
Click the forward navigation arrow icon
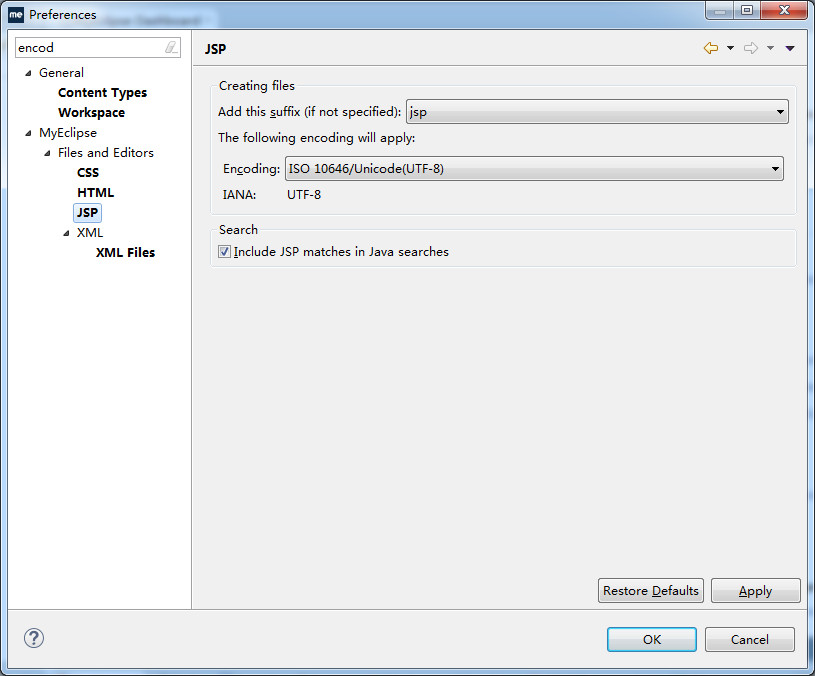[x=750, y=48]
